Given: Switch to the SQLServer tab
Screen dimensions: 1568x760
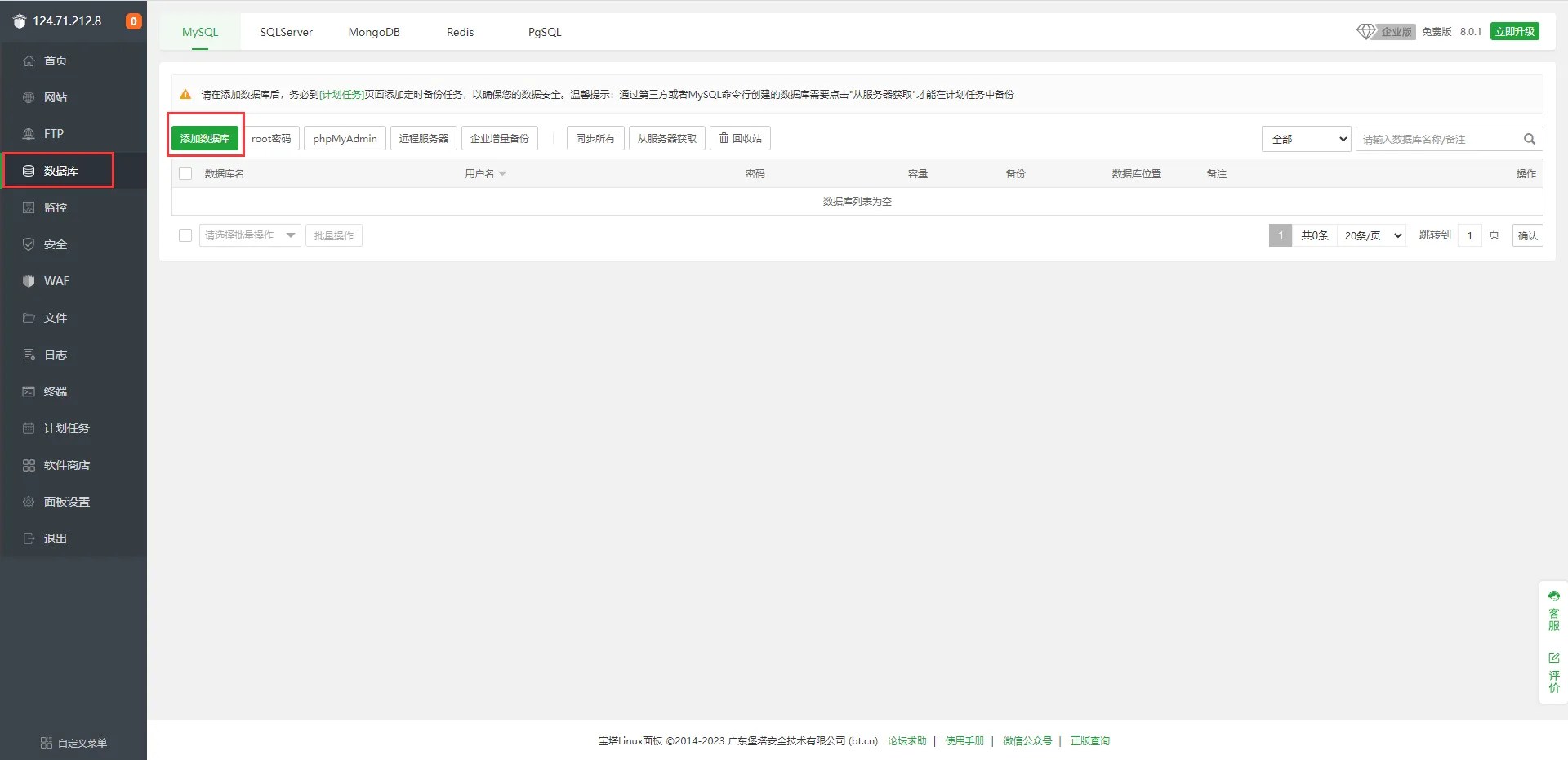Looking at the screenshot, I should (287, 32).
